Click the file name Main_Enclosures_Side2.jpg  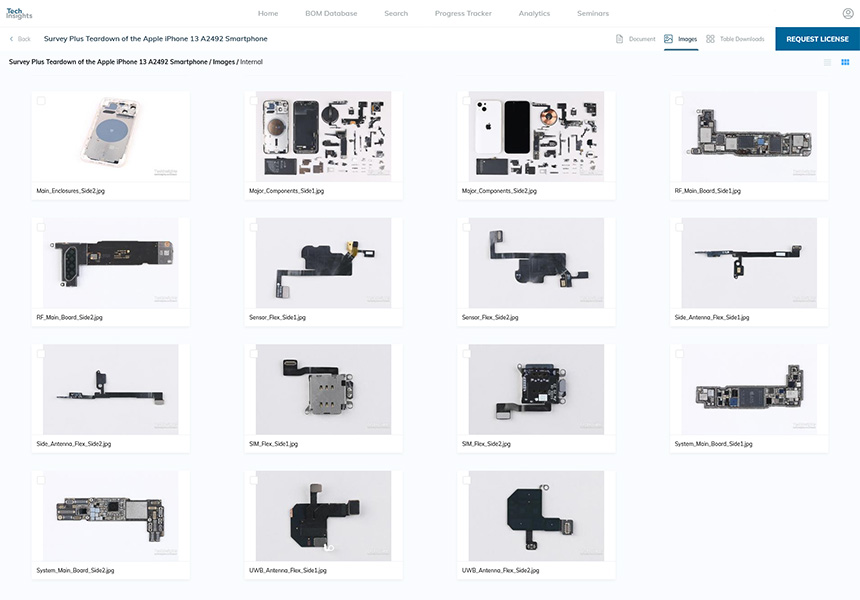tap(70, 191)
